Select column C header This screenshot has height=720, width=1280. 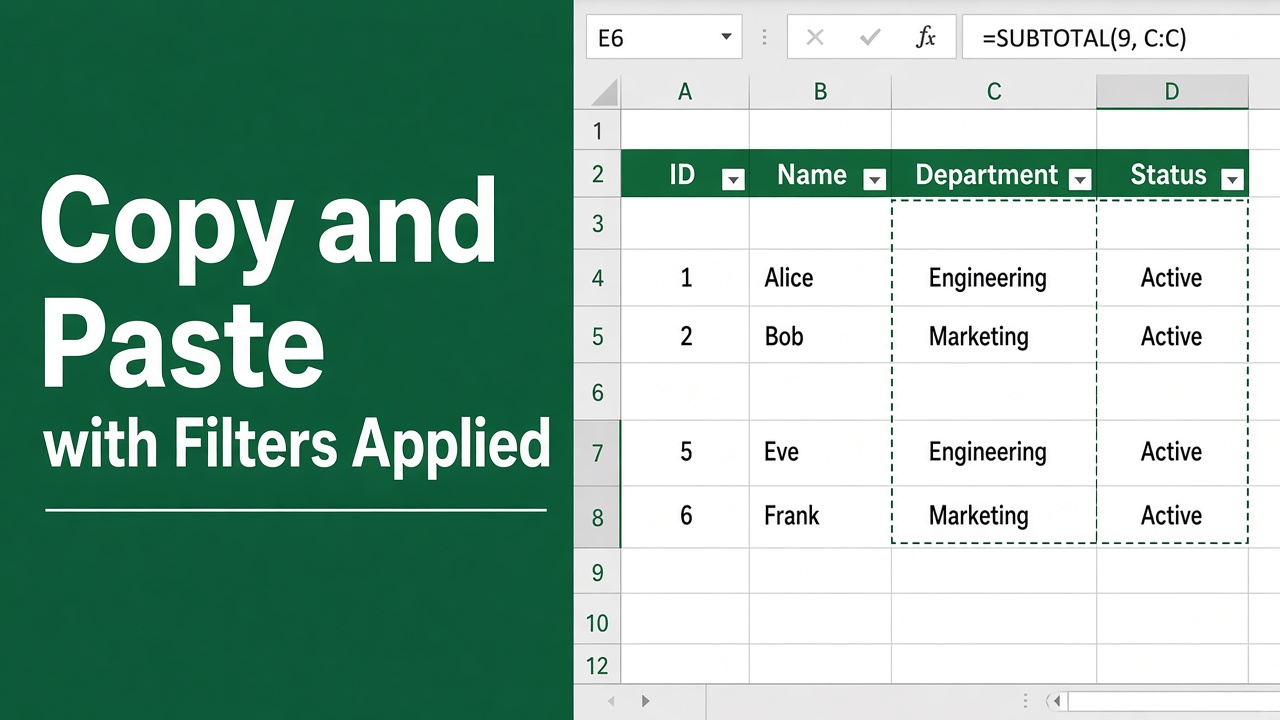(x=994, y=92)
